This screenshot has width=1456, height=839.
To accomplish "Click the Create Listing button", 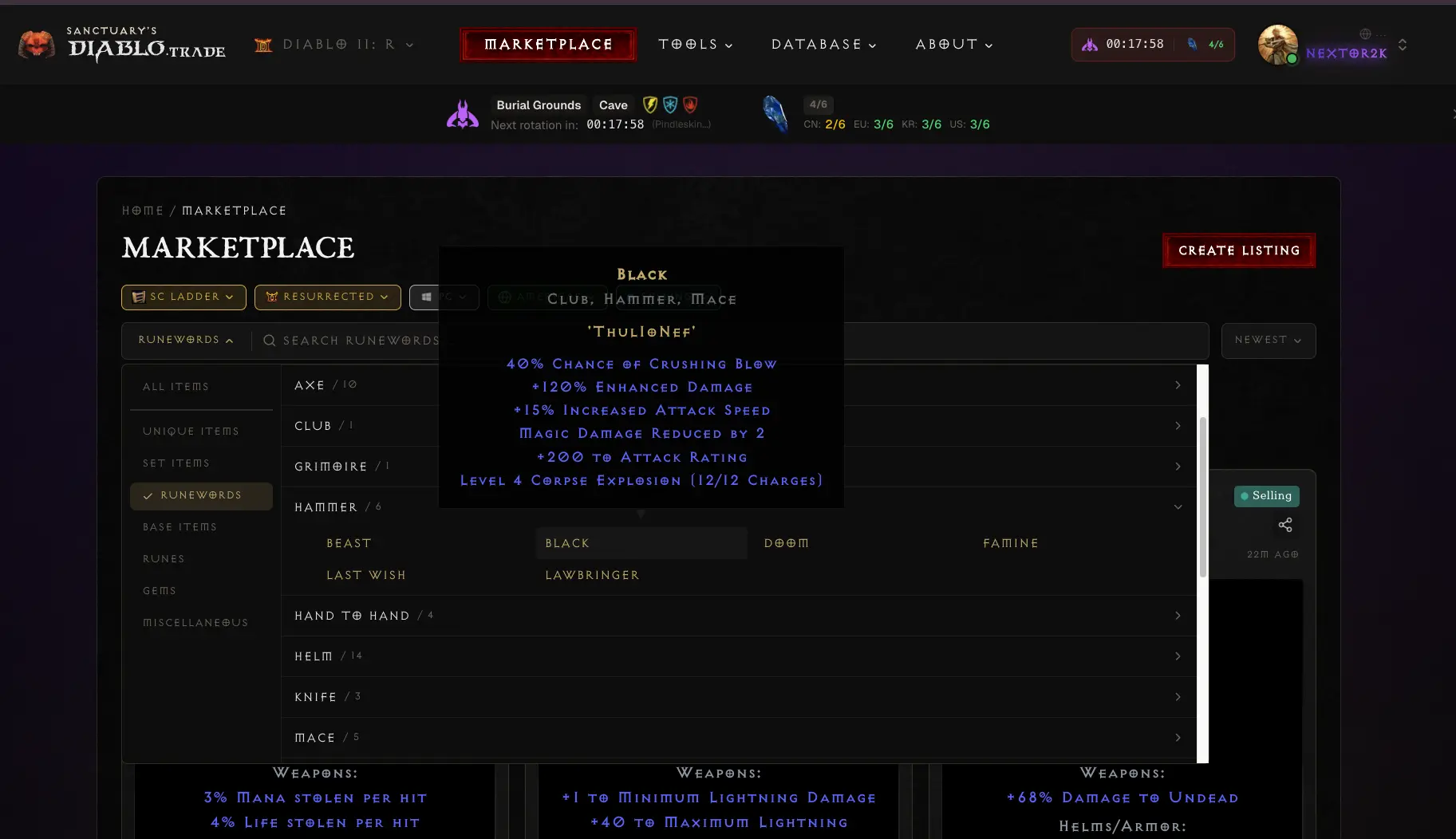I will tap(1238, 250).
